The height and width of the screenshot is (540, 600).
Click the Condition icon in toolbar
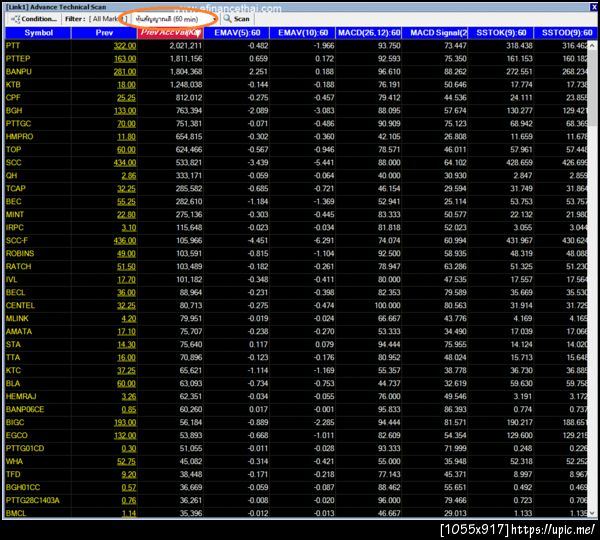[x=15, y=19]
